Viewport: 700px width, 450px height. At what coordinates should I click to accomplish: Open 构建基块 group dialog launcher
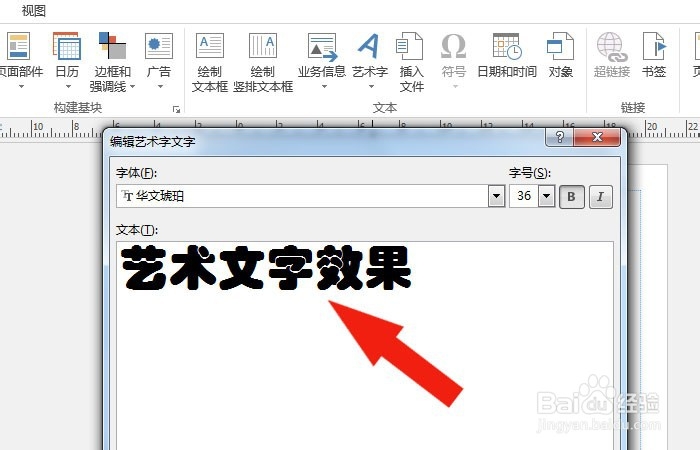coord(176,109)
